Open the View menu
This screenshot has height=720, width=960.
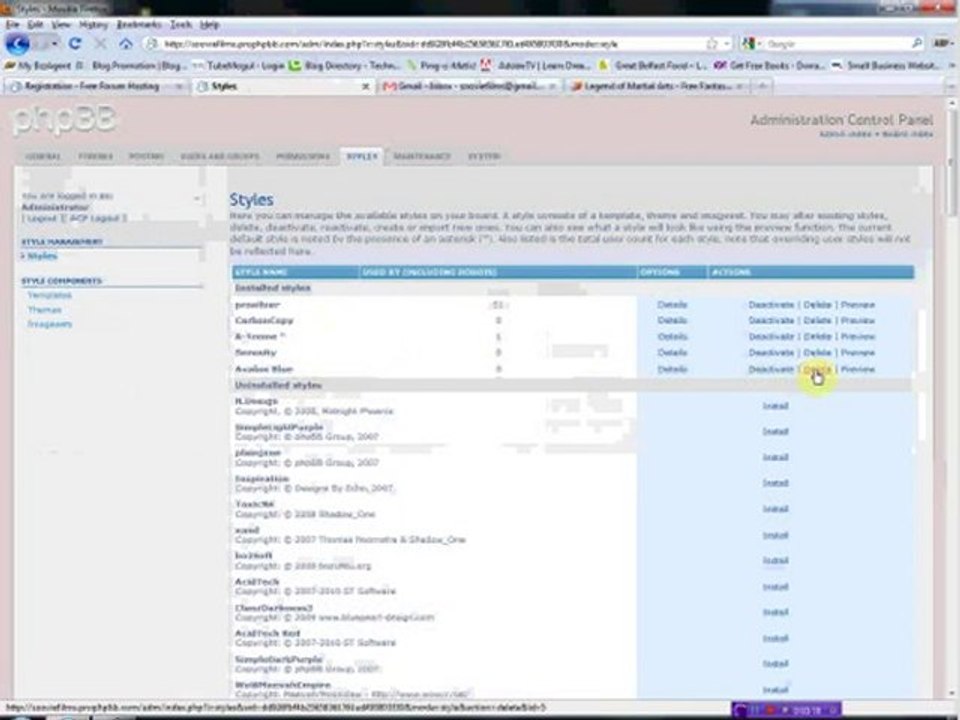tap(61, 24)
